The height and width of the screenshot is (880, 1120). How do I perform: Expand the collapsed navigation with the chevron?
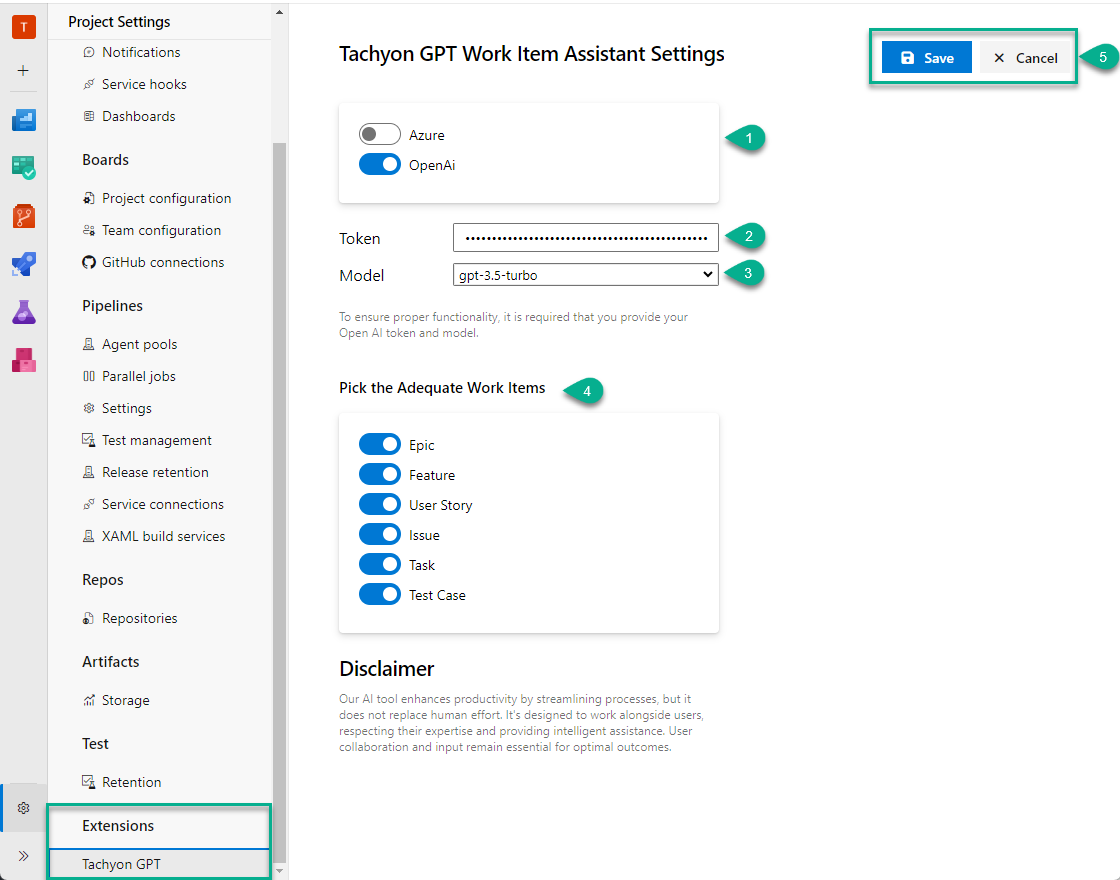[x=24, y=855]
